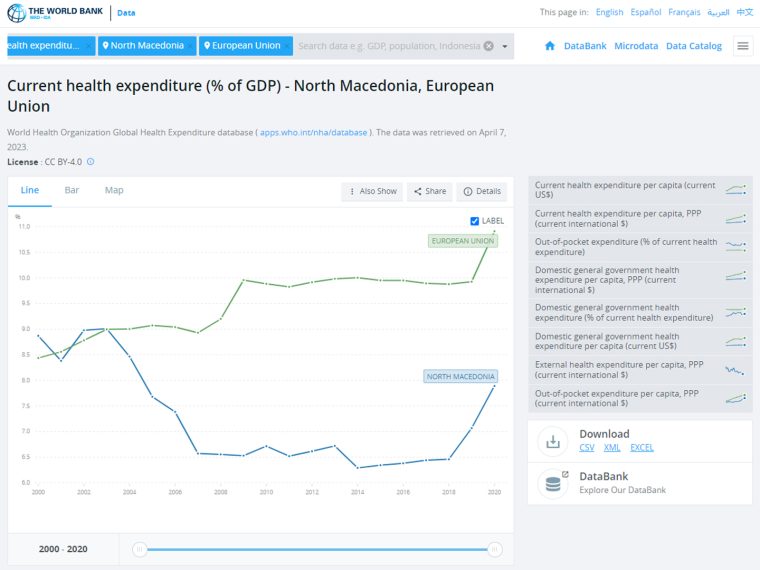The width and height of the screenshot is (760, 570).
Task: Click the license info circle icon
Action: (91, 162)
